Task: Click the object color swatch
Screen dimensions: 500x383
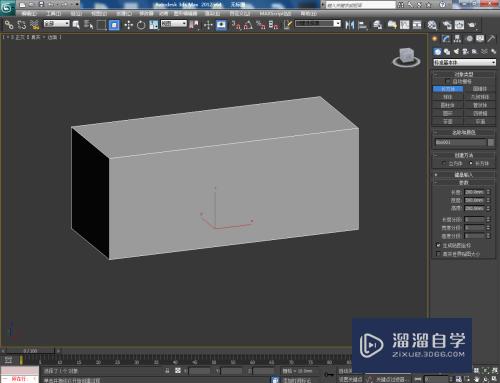Action: tap(491, 142)
